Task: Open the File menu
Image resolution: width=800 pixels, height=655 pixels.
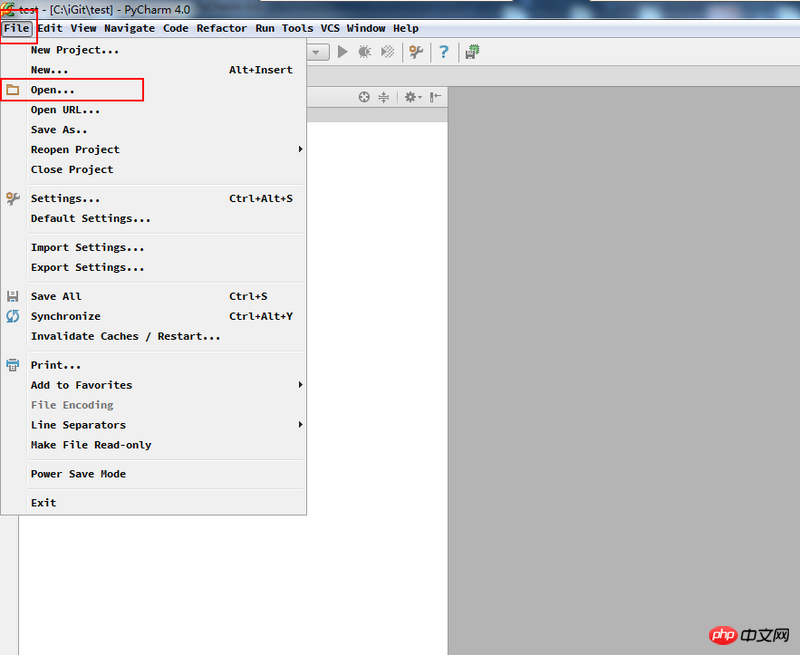Action: click(17, 28)
